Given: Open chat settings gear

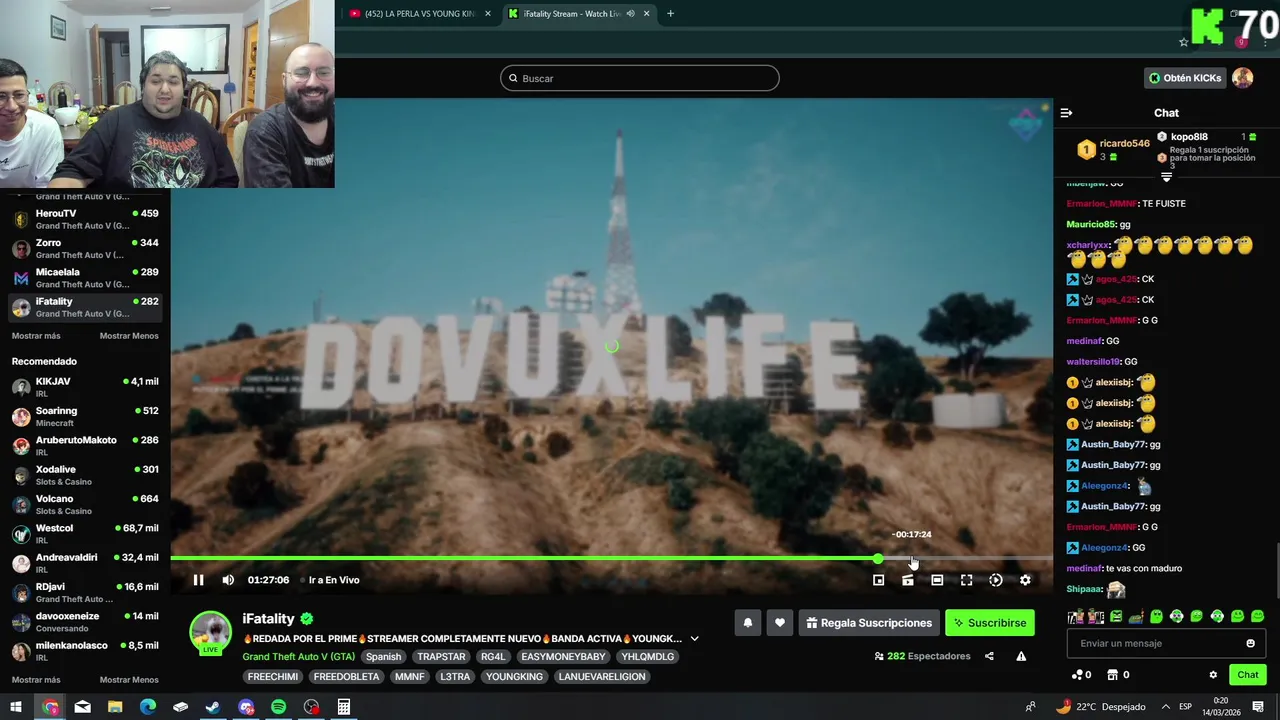Looking at the screenshot, I should coord(1213,675).
